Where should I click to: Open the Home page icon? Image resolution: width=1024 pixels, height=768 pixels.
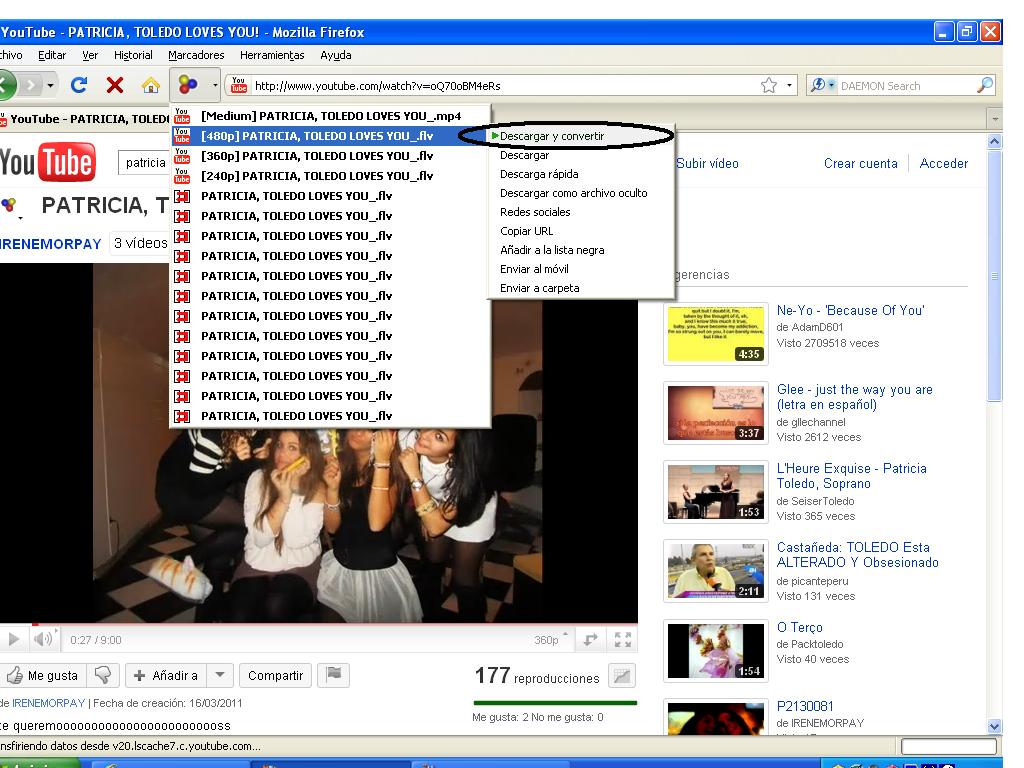pyautogui.click(x=151, y=85)
